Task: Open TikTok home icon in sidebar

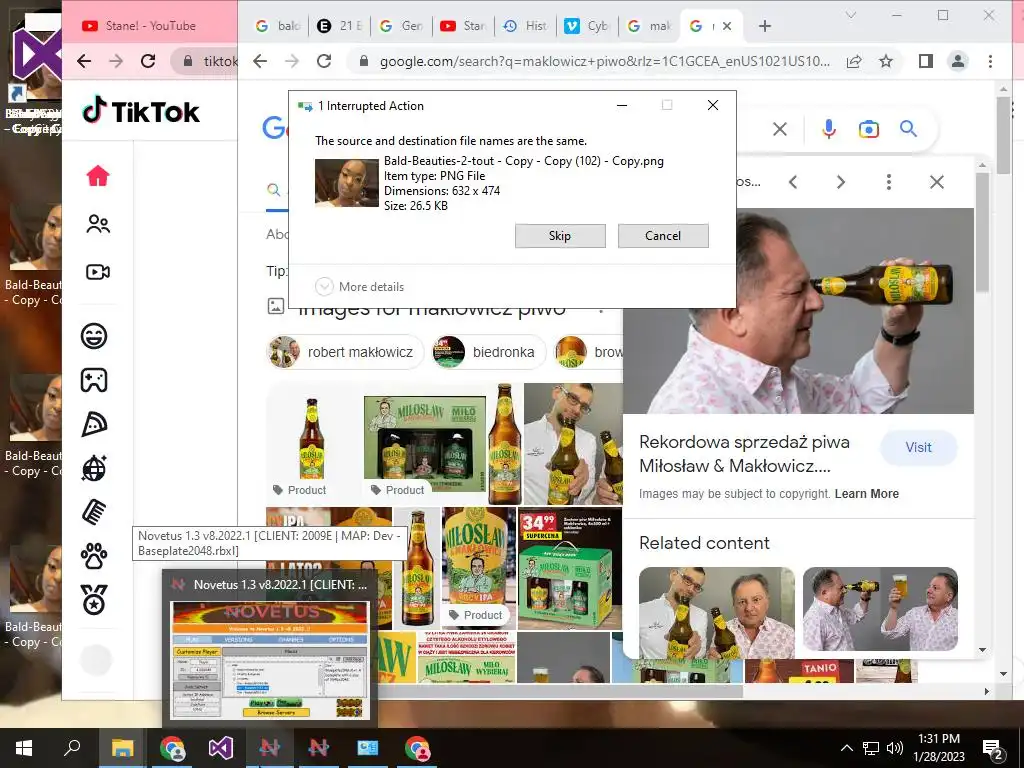Action: click(98, 176)
